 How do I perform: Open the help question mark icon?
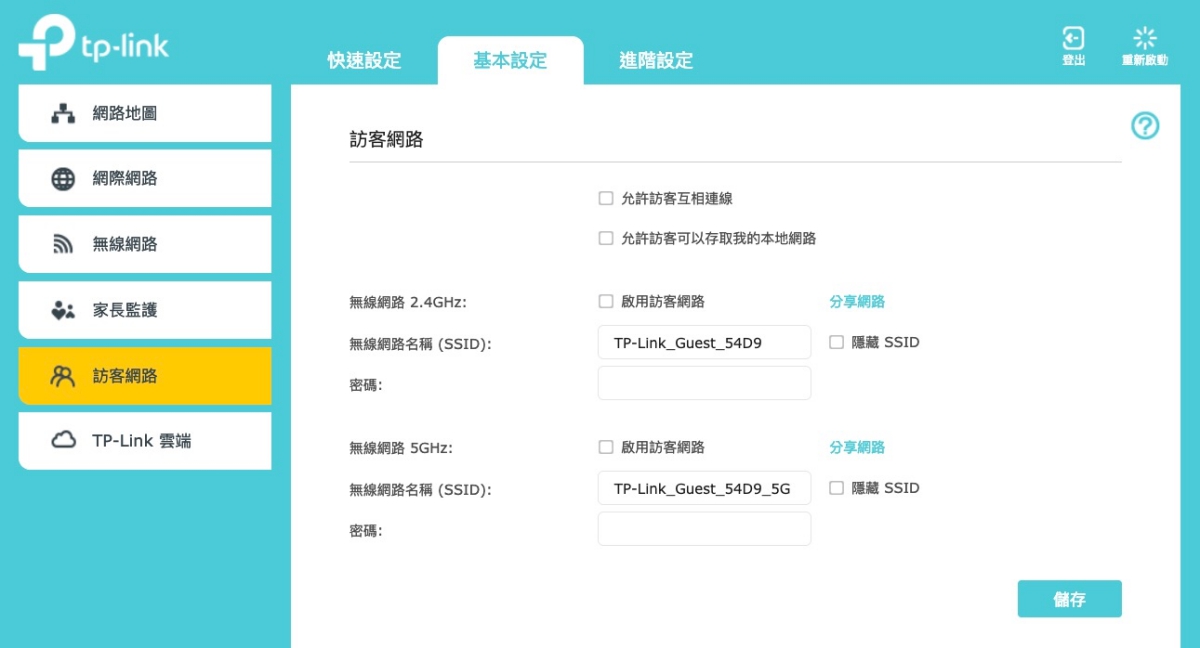point(1145,126)
